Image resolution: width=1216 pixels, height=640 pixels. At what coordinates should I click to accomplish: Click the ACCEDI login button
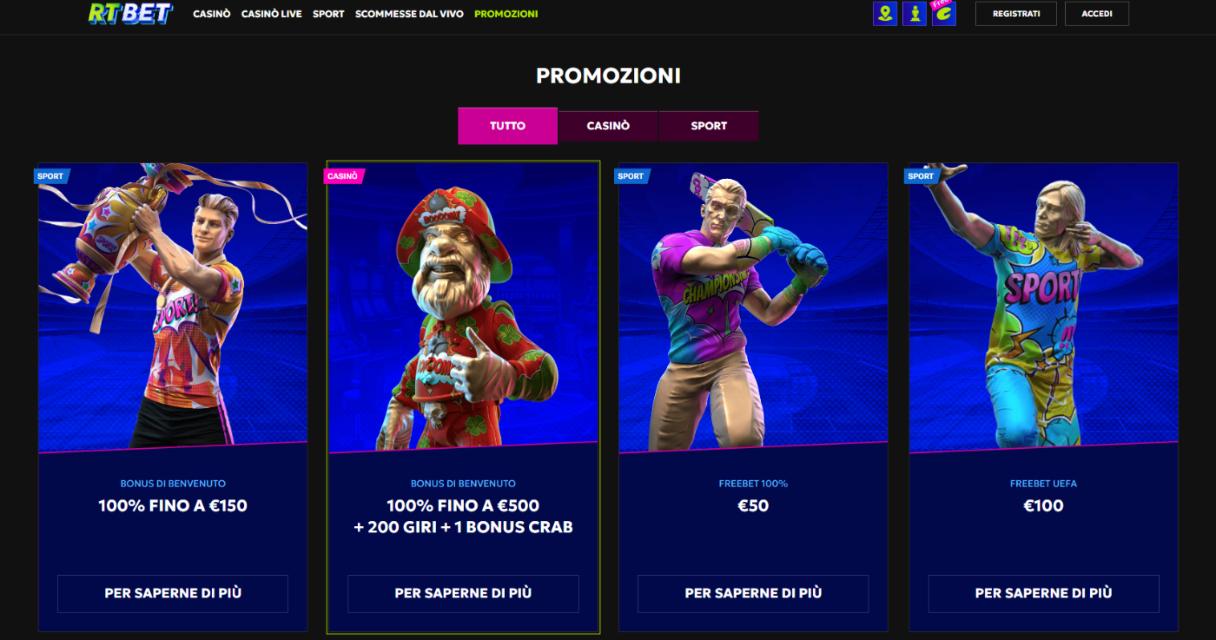tap(1097, 14)
